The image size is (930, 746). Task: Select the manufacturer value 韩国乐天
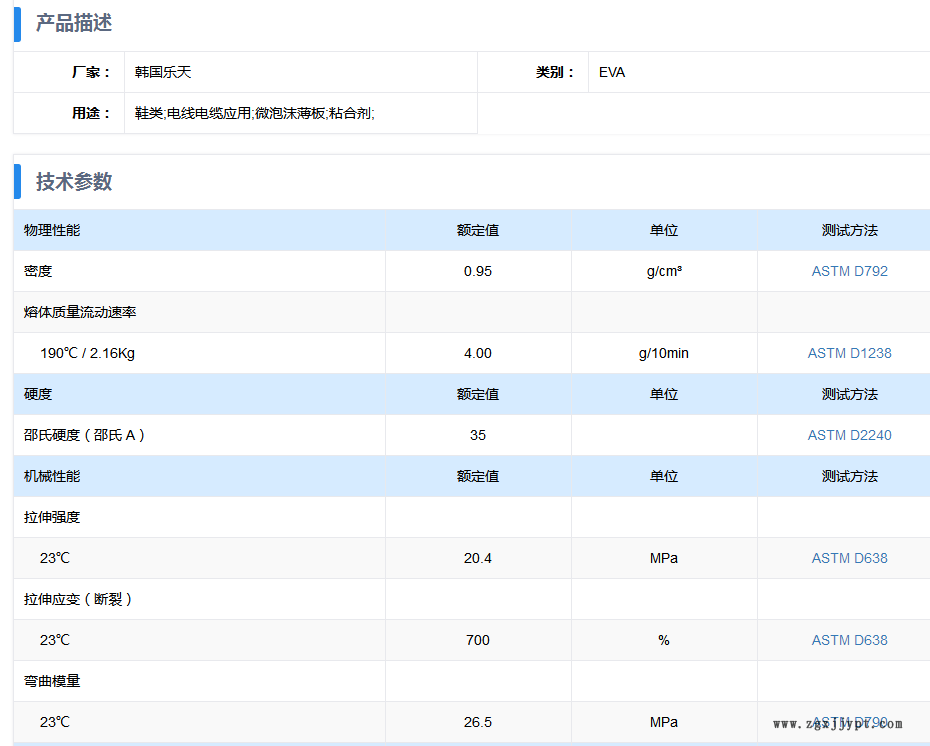(x=163, y=72)
